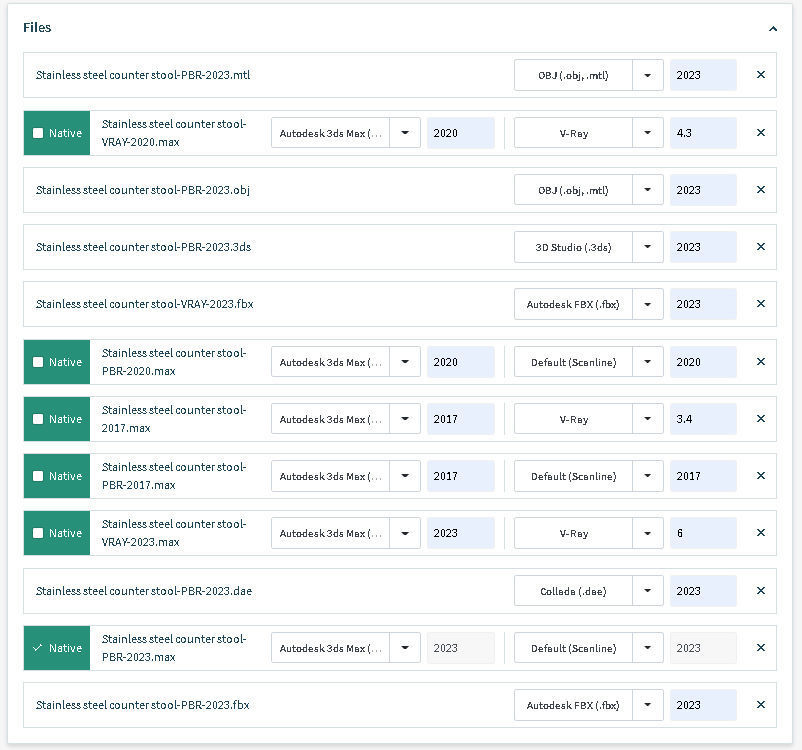Viewport: 802px width, 750px height.
Task: Remove the VRAY-2023.fbx file row
Action: 760,304
